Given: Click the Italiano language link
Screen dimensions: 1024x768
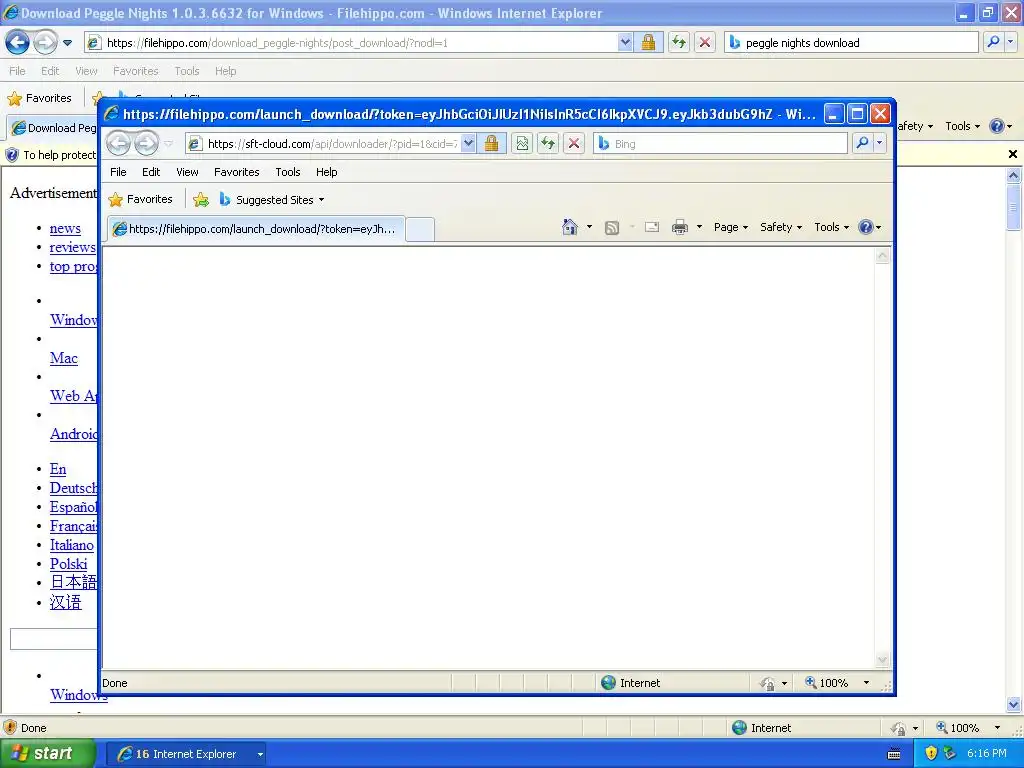Looking at the screenshot, I should (72, 545).
